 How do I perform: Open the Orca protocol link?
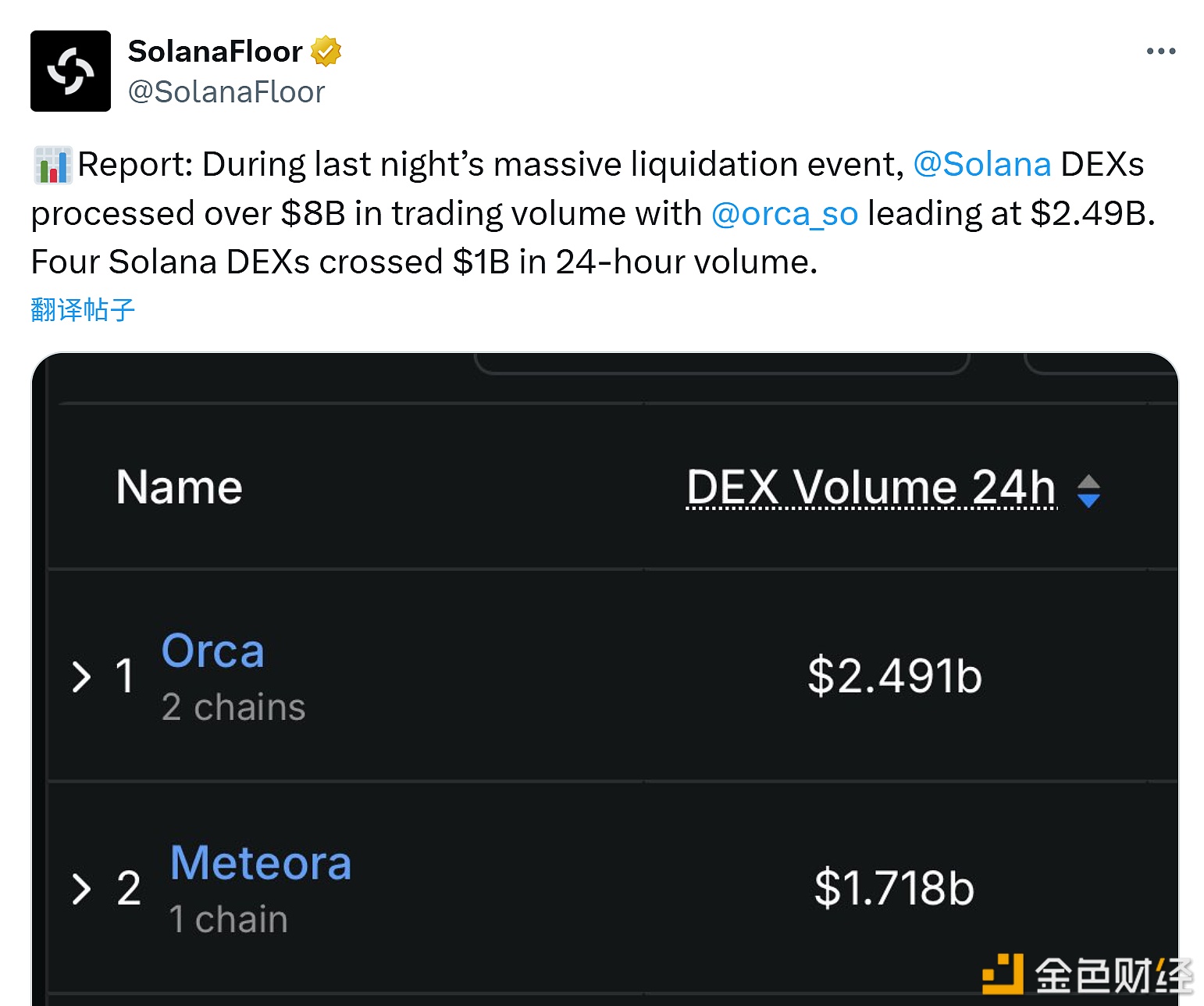(x=213, y=651)
